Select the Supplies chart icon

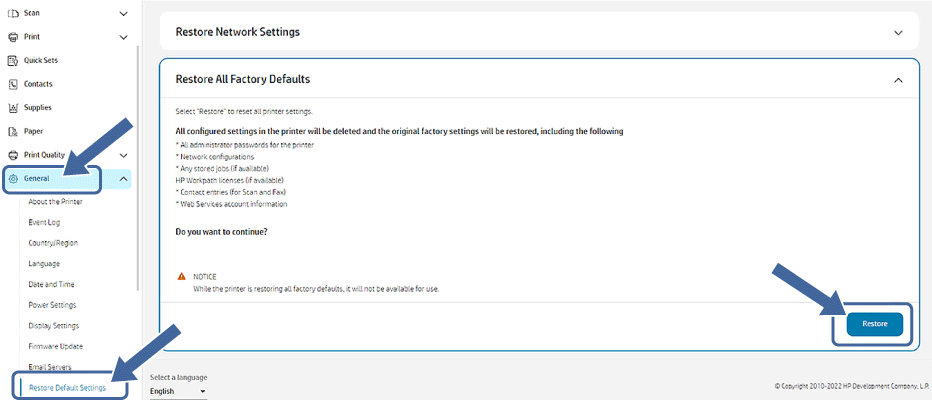click(13, 108)
